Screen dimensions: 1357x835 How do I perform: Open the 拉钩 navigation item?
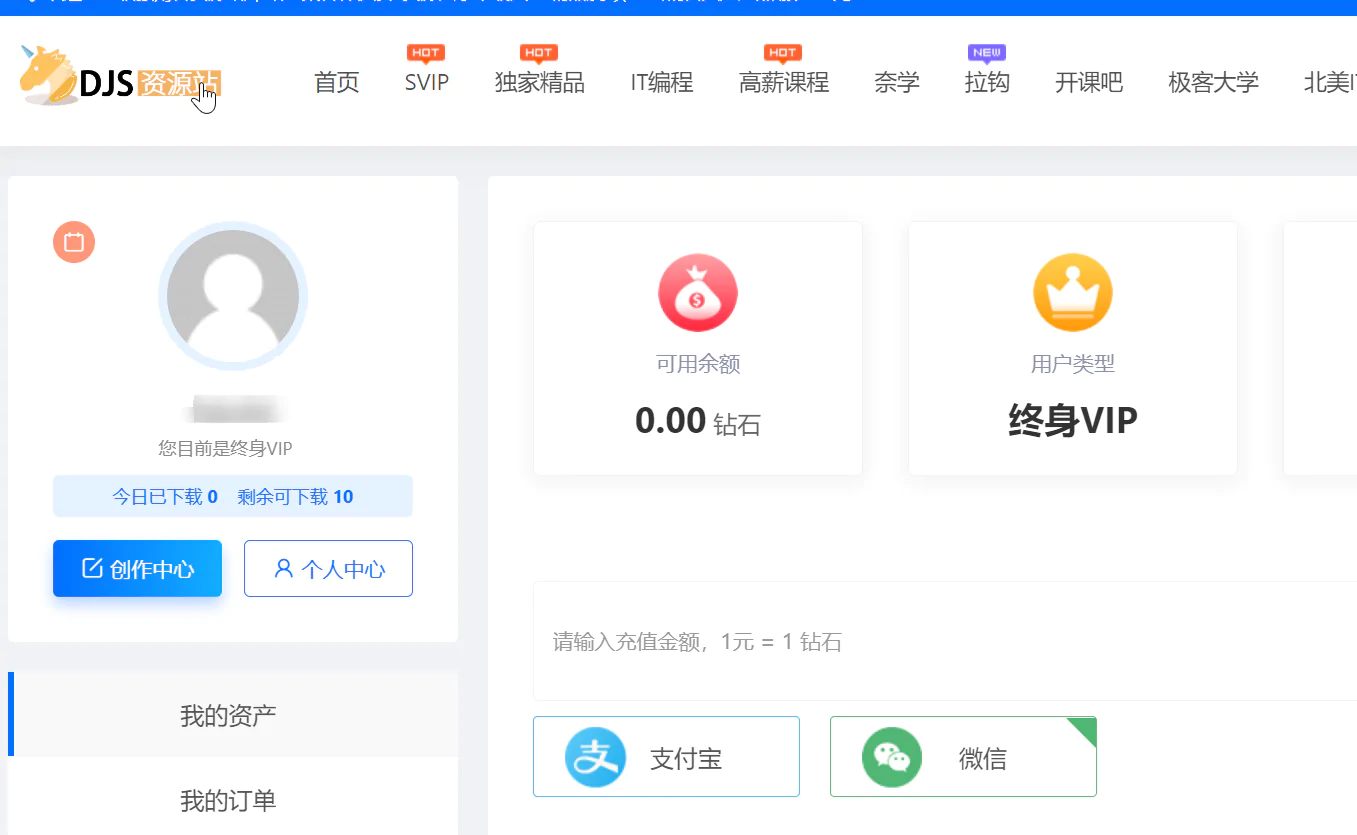click(987, 82)
